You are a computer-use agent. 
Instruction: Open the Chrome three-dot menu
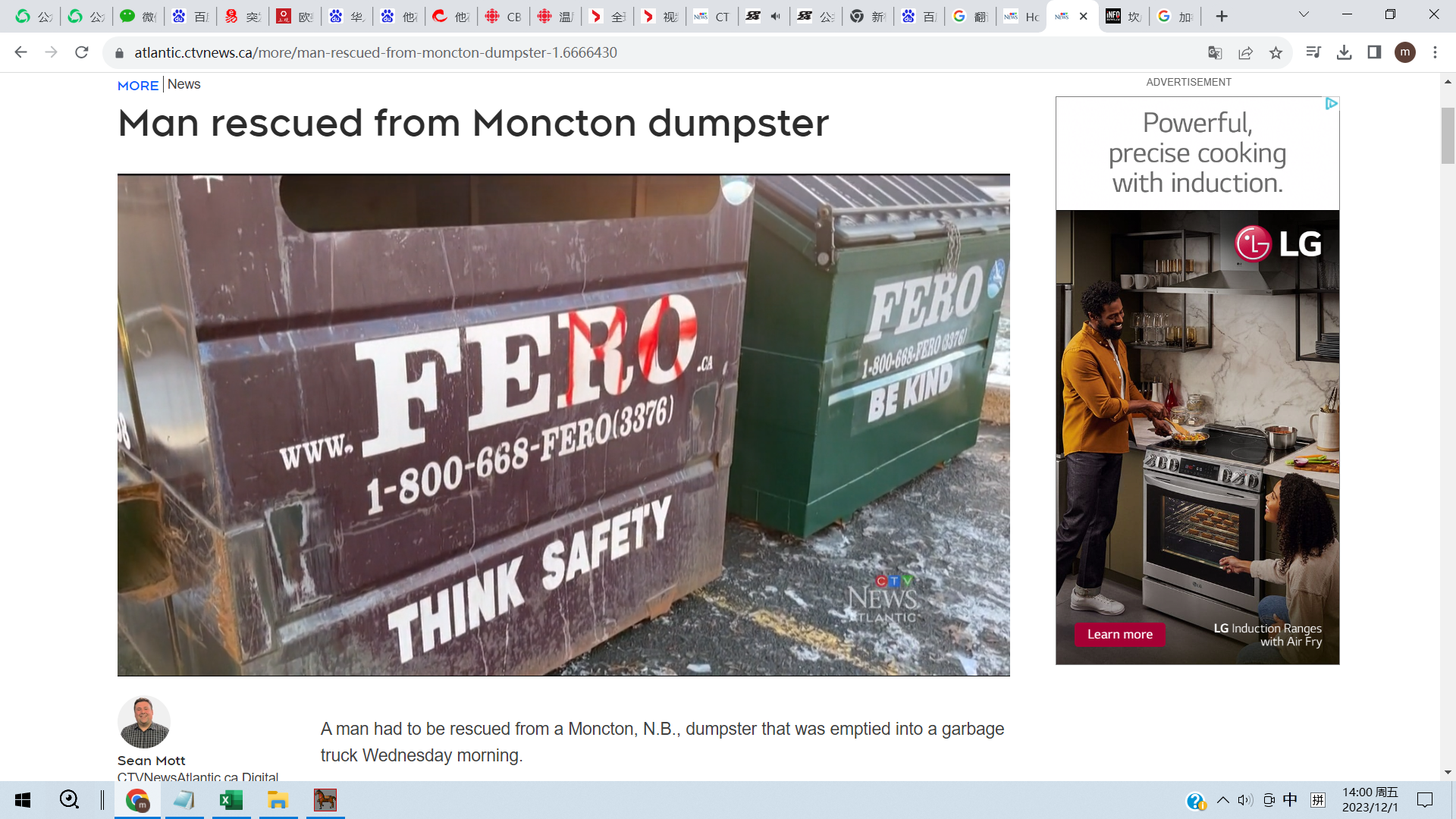(1435, 52)
